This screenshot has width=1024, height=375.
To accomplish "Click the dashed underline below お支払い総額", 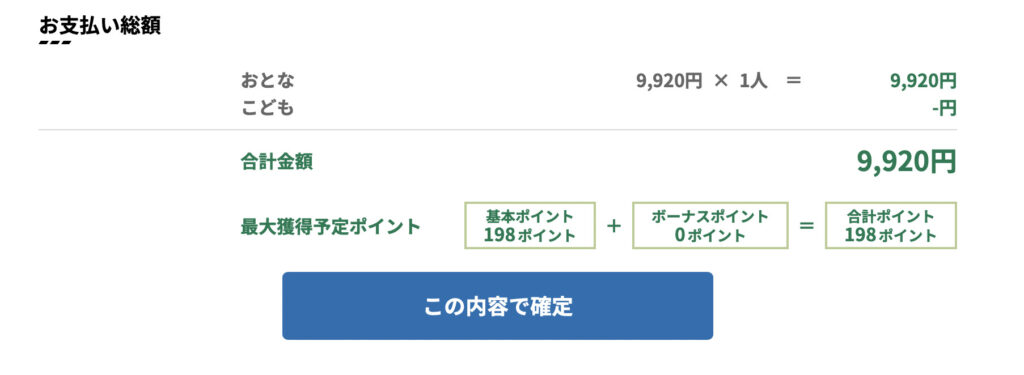I will pos(55,42).
